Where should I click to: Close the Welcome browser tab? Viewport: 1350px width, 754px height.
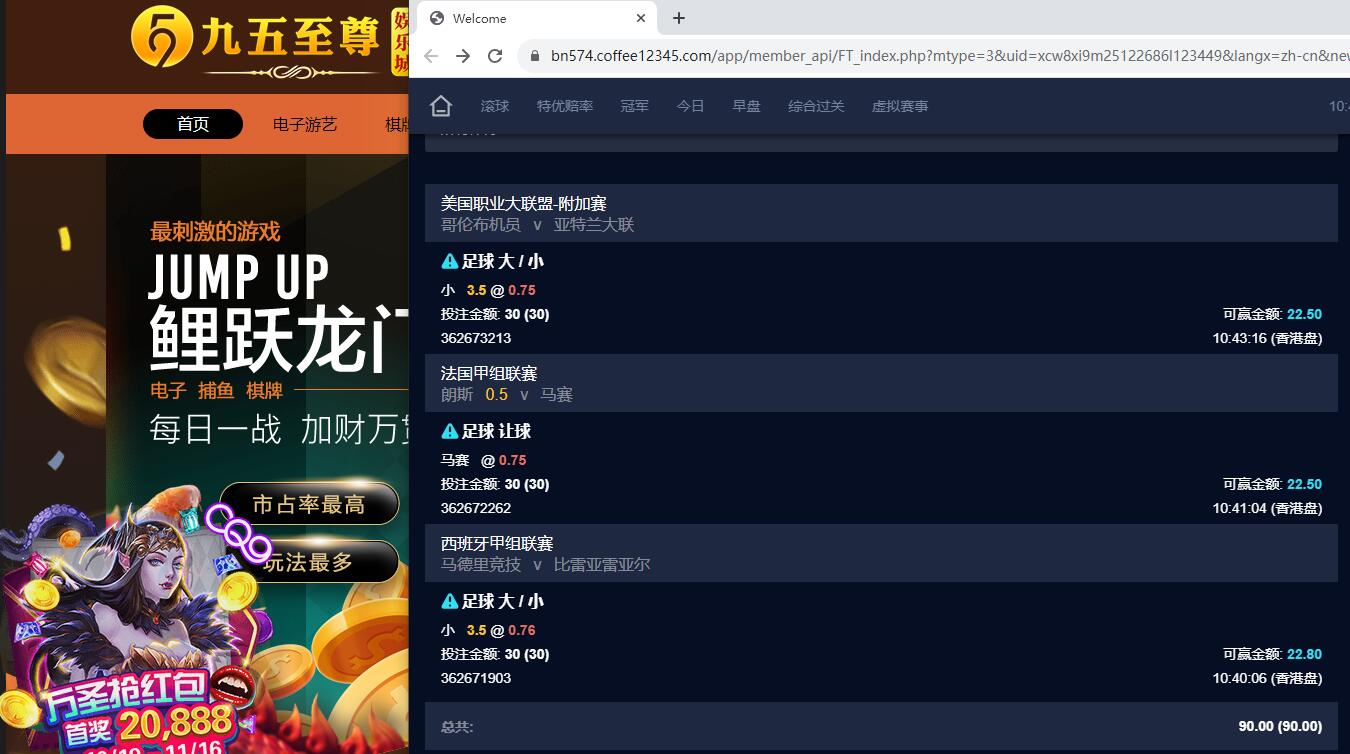pyautogui.click(x=642, y=18)
